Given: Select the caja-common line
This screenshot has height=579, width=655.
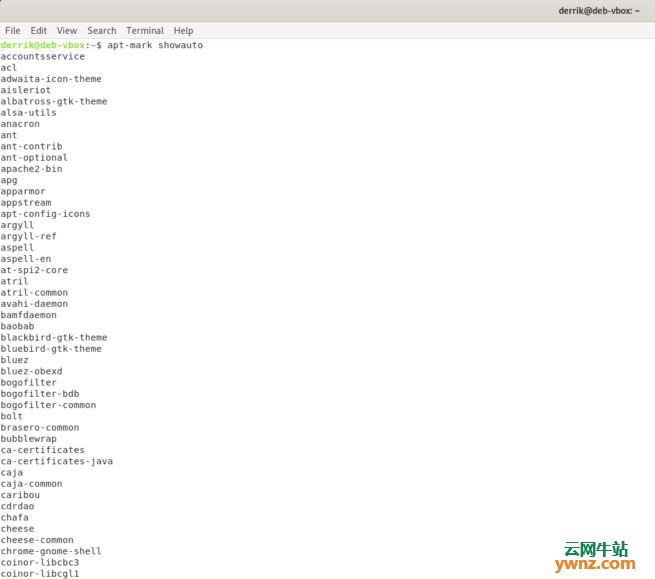Looking at the screenshot, I should tap(31, 484).
